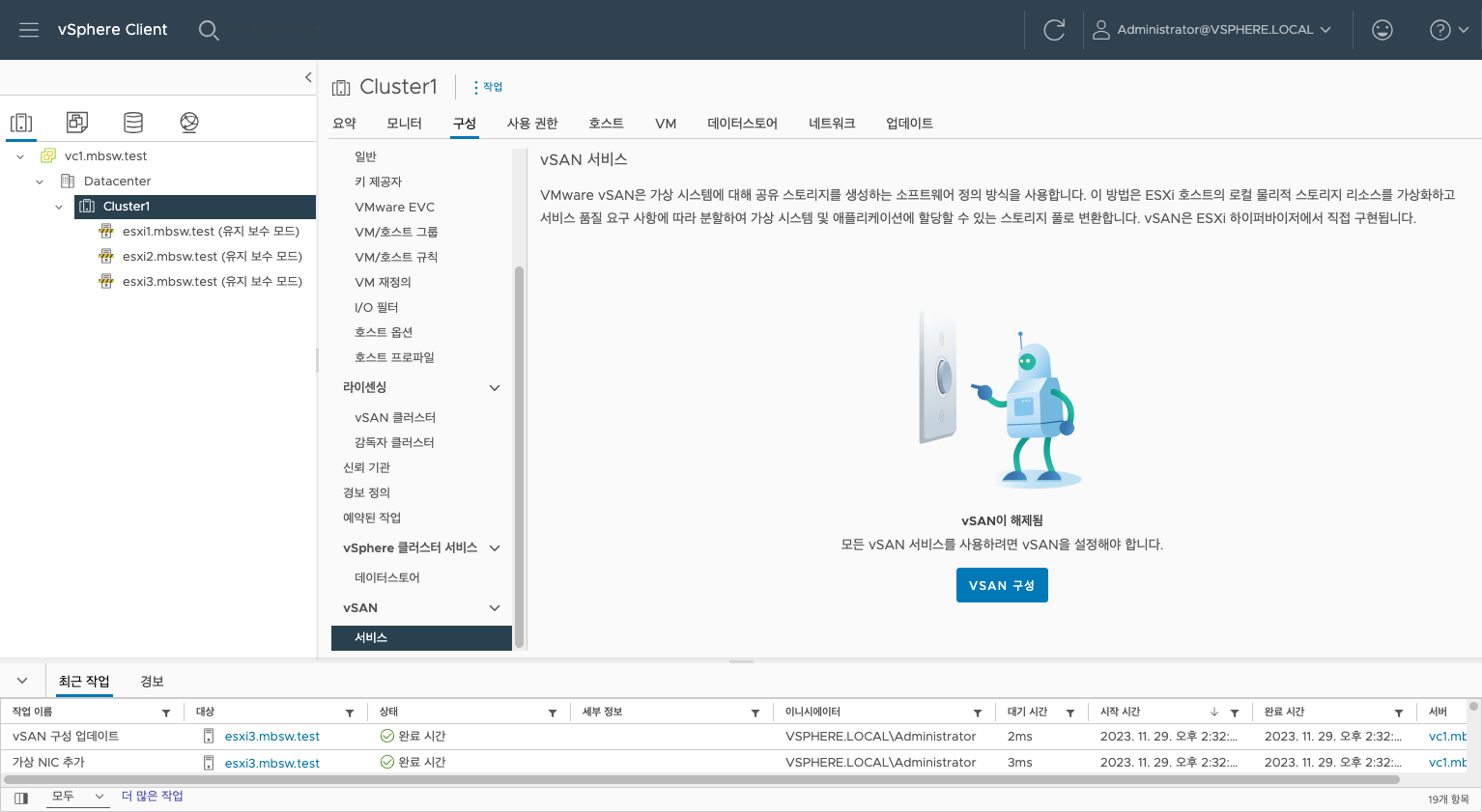Select VMware EVC in configure menu

[x=394, y=207]
